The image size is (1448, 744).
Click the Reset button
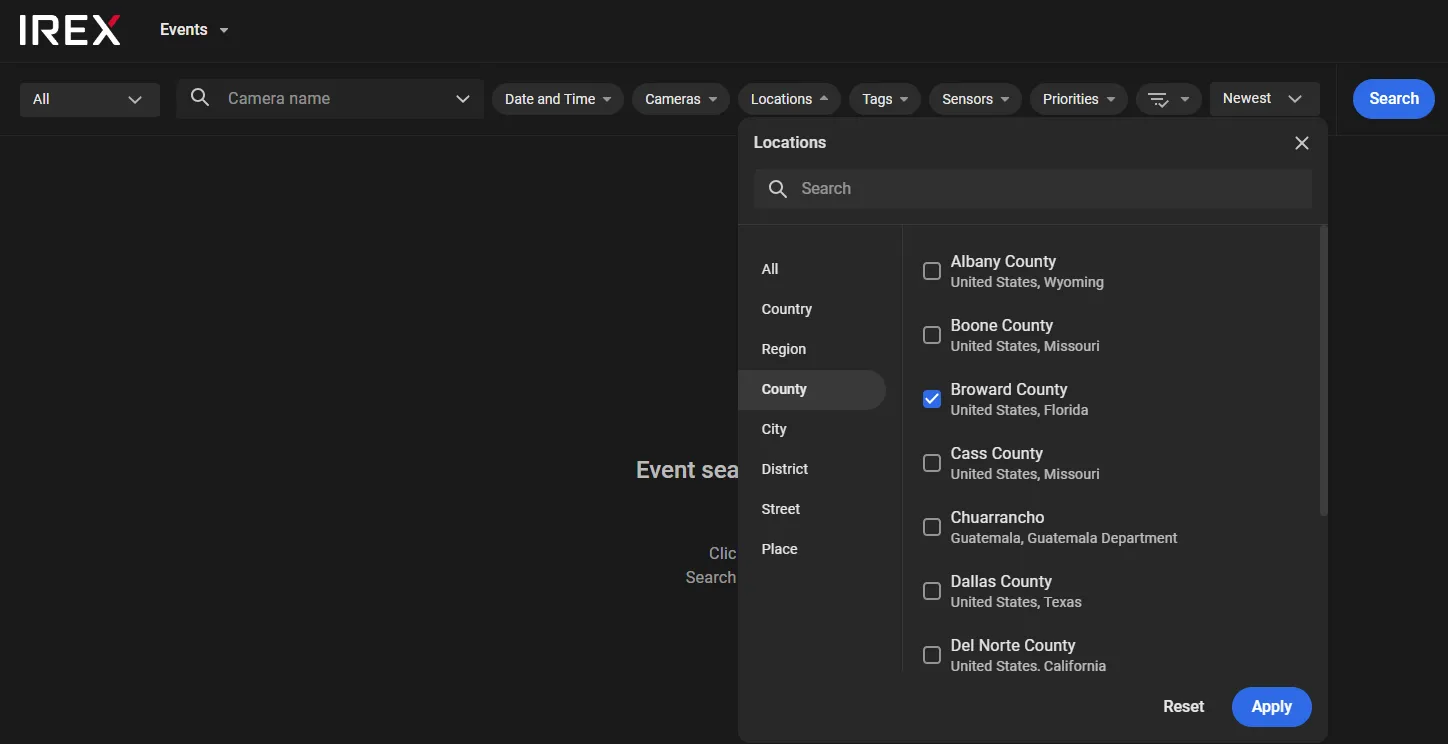[x=1183, y=706]
